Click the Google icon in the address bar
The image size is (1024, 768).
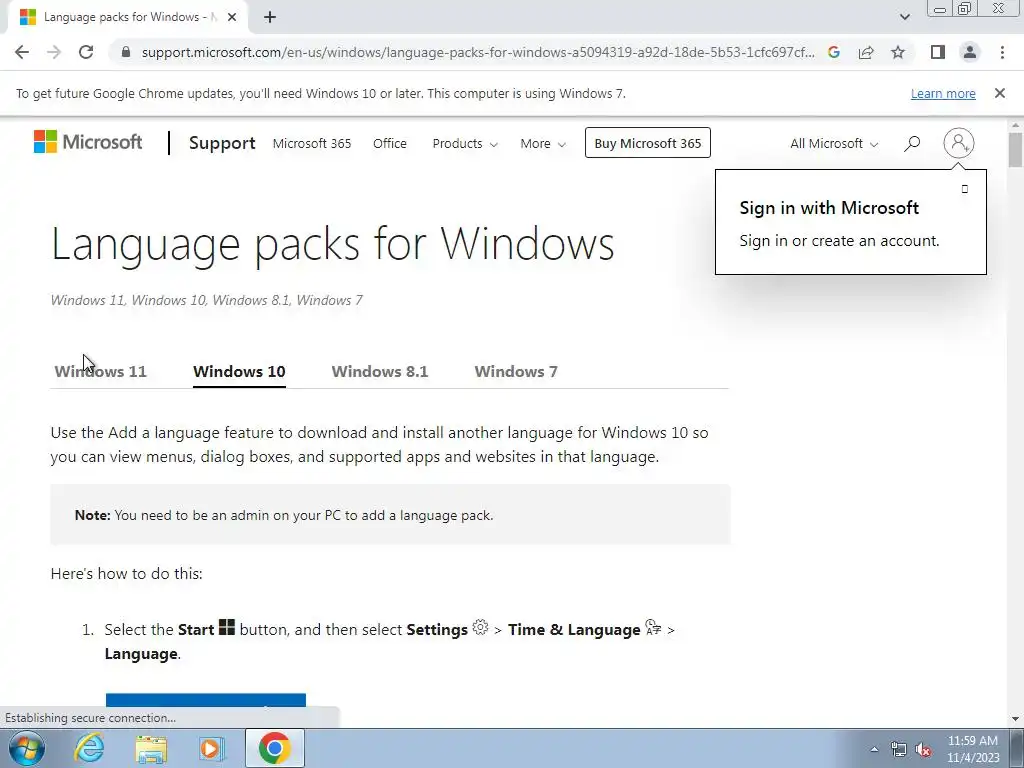pyautogui.click(x=833, y=52)
